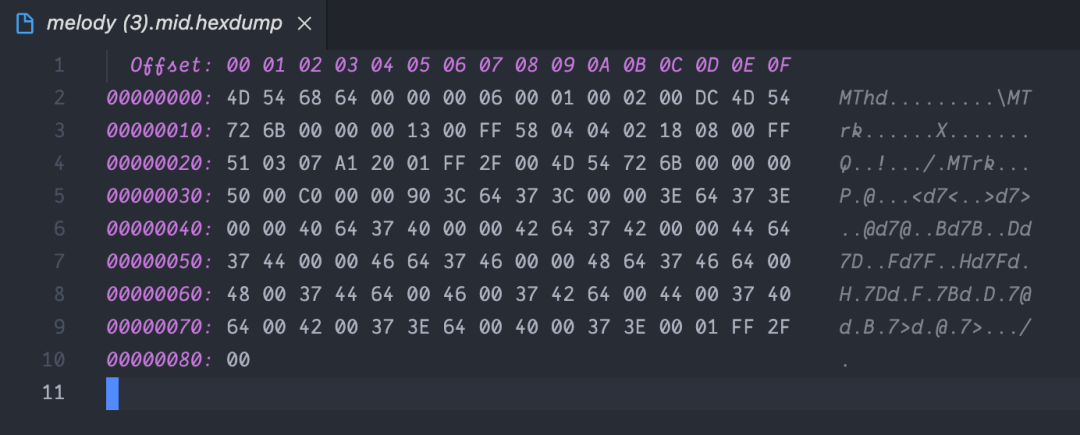
Task: Click line number 1 in the gutter
Action: 58,65
